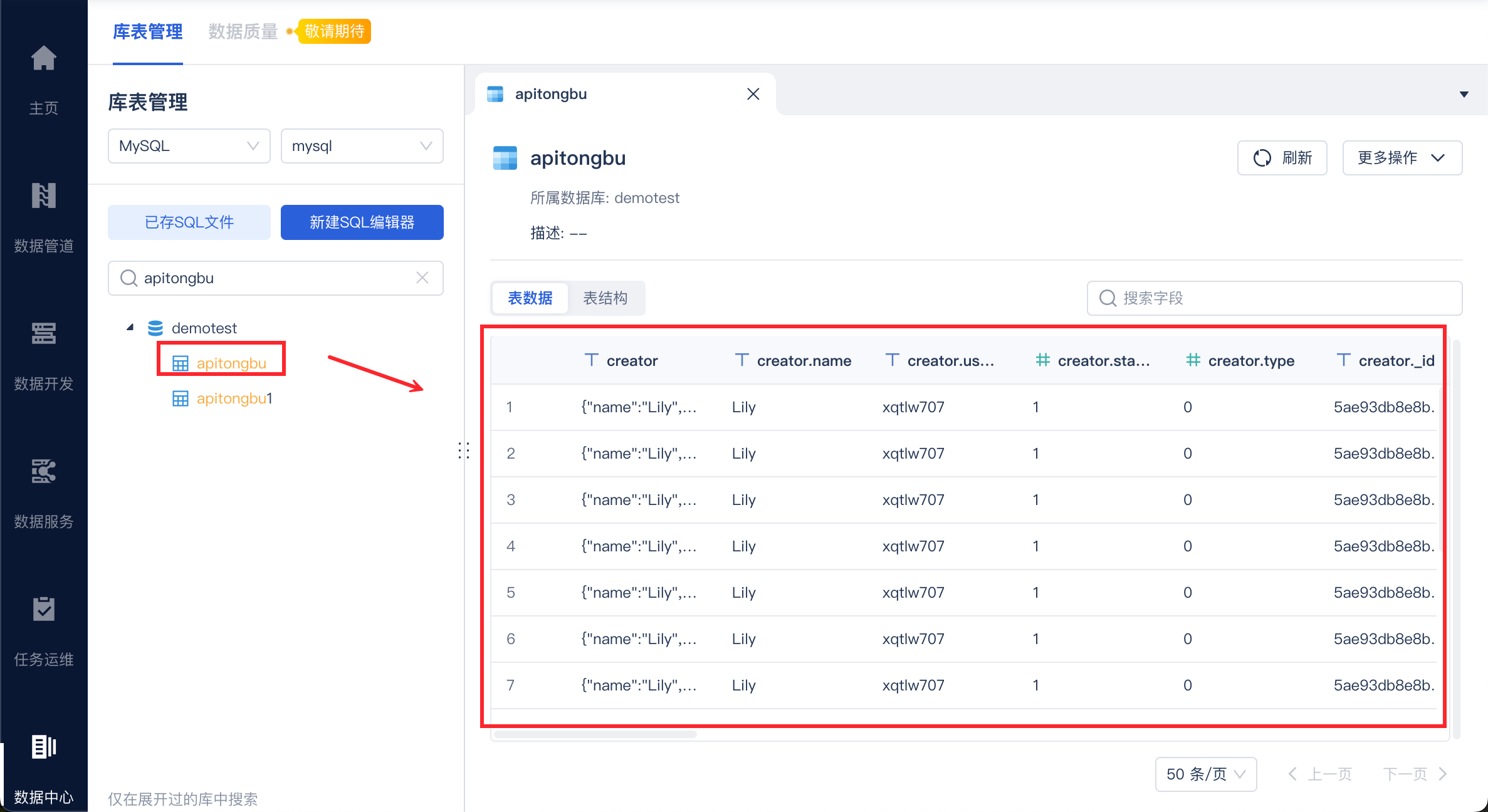The height and width of the screenshot is (812, 1488).
Task: Open the mysql connection dropdown
Action: pos(362,146)
